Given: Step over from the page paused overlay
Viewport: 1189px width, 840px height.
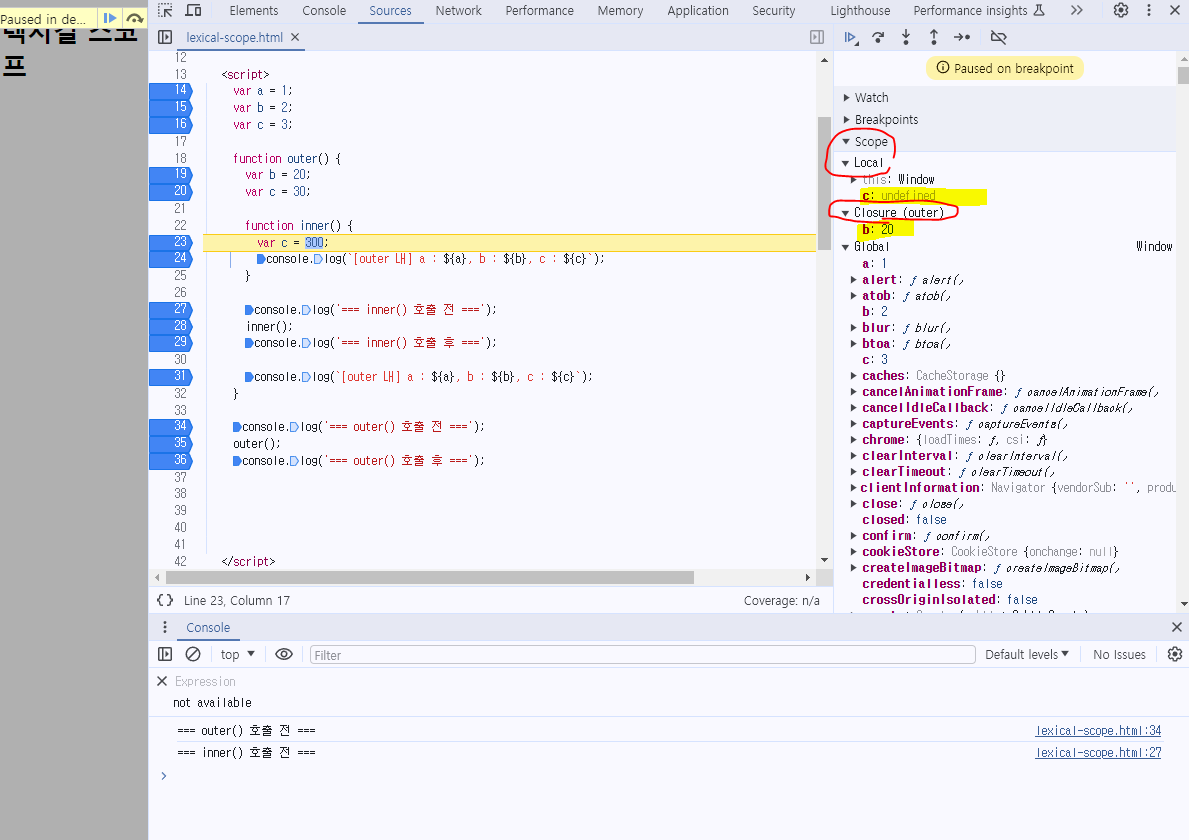Looking at the screenshot, I should tap(134, 18).
